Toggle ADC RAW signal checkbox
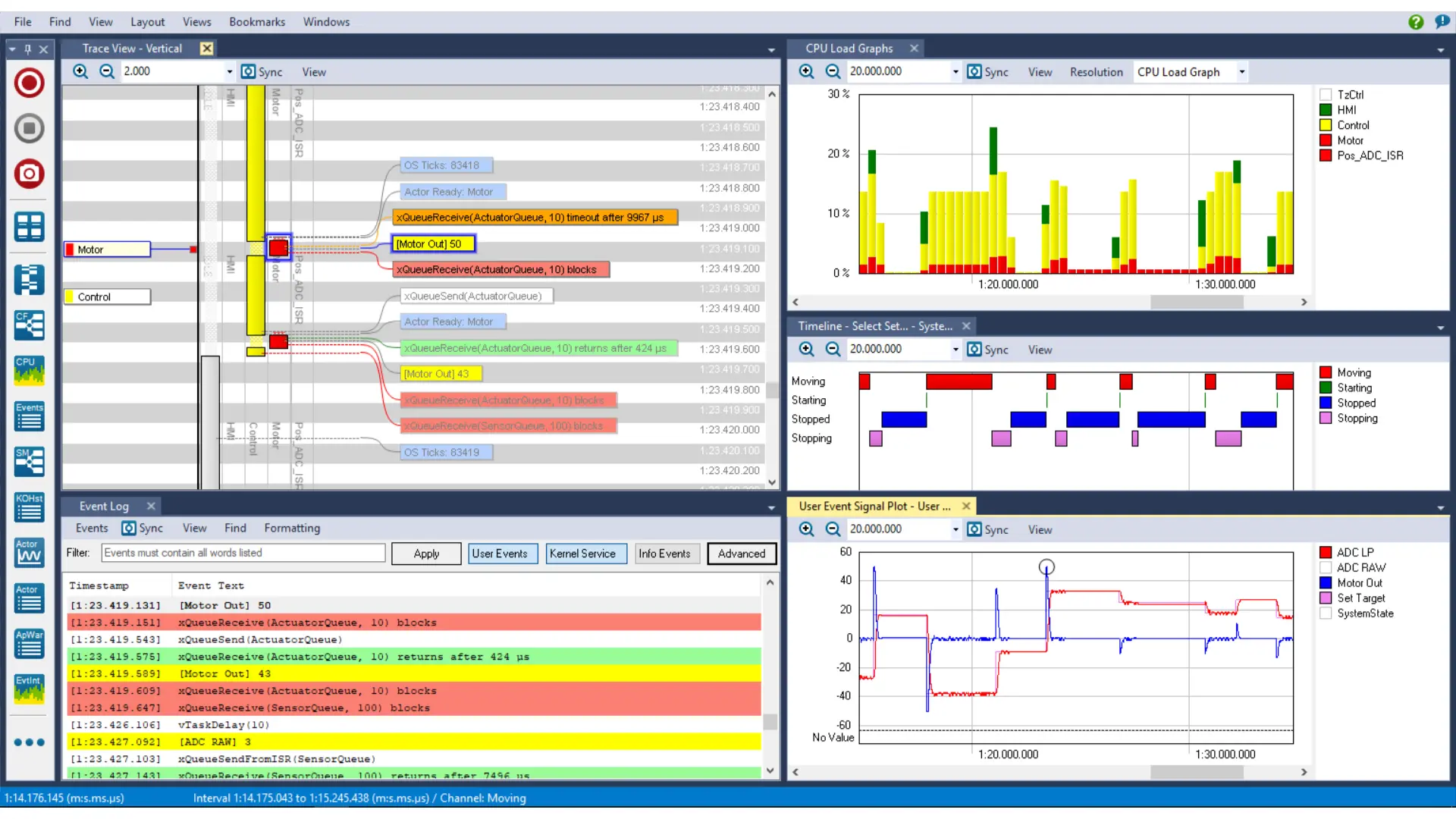The width and height of the screenshot is (1456, 819). 1326,568
